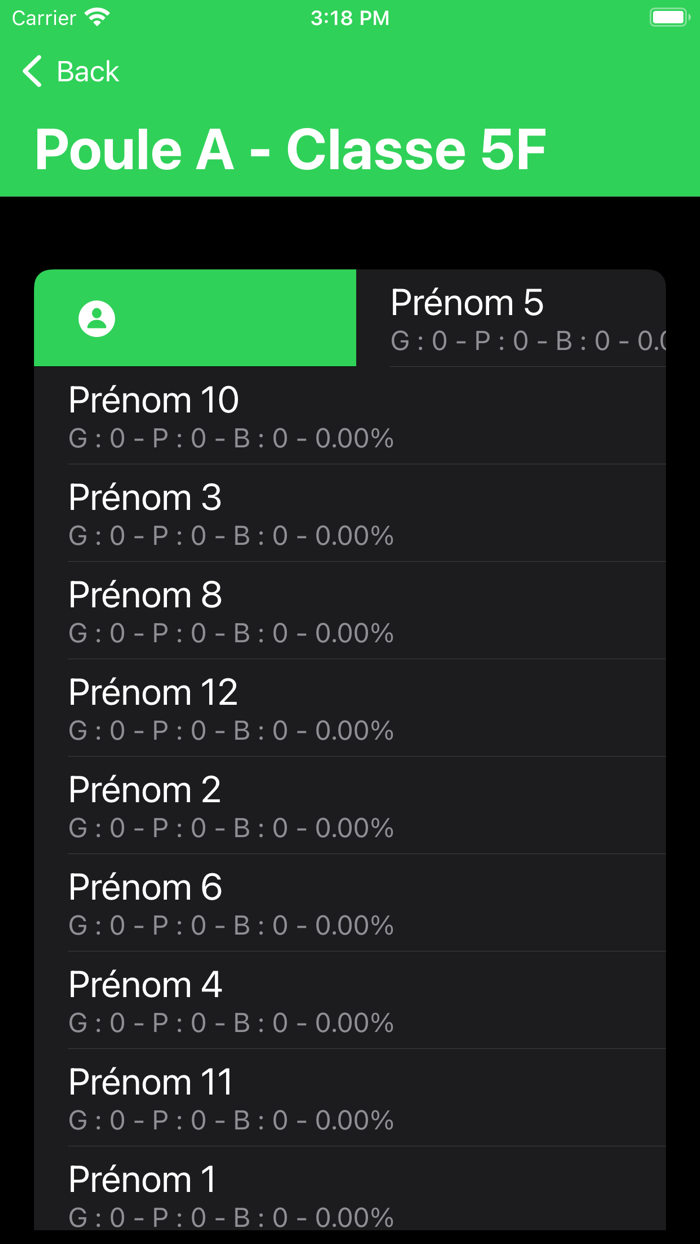Tap the green profile person icon
700x1244 pixels.
tap(97, 318)
